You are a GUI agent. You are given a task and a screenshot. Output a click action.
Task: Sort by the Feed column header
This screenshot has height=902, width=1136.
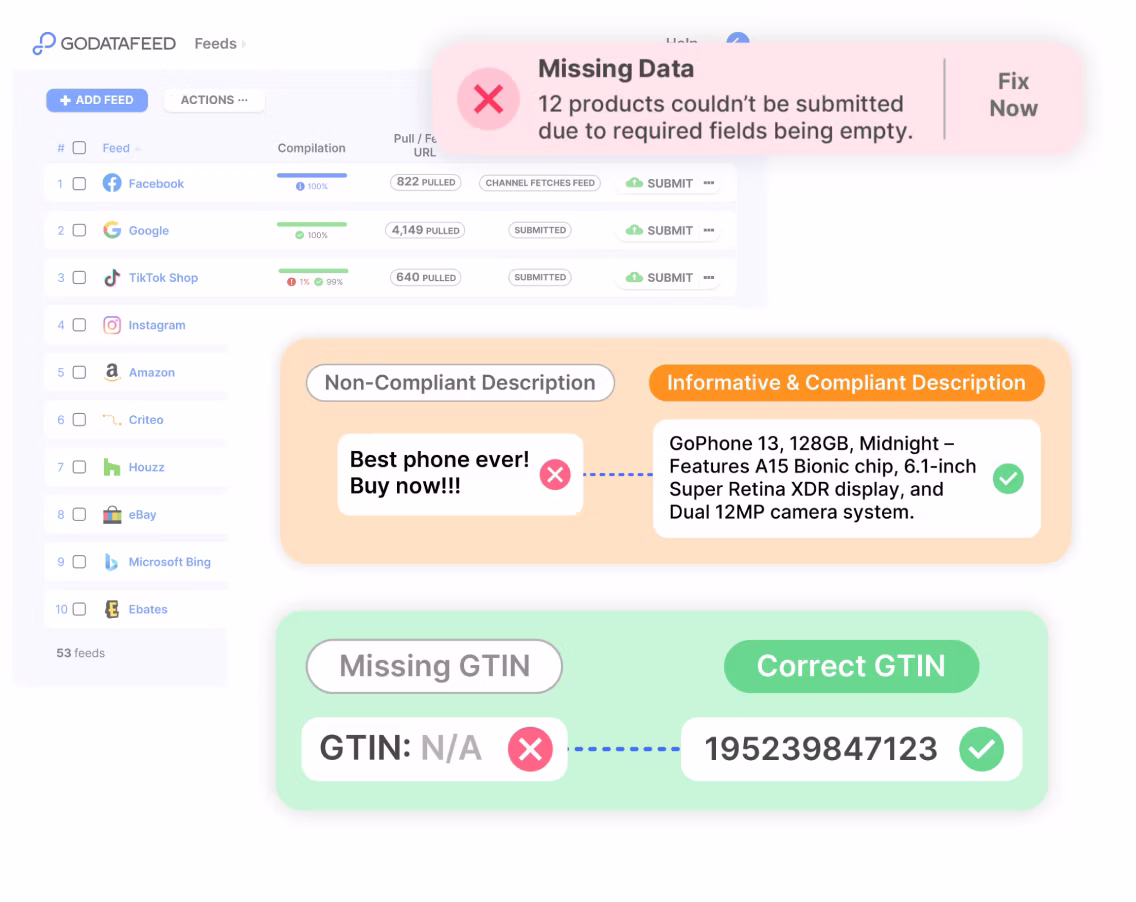116,148
